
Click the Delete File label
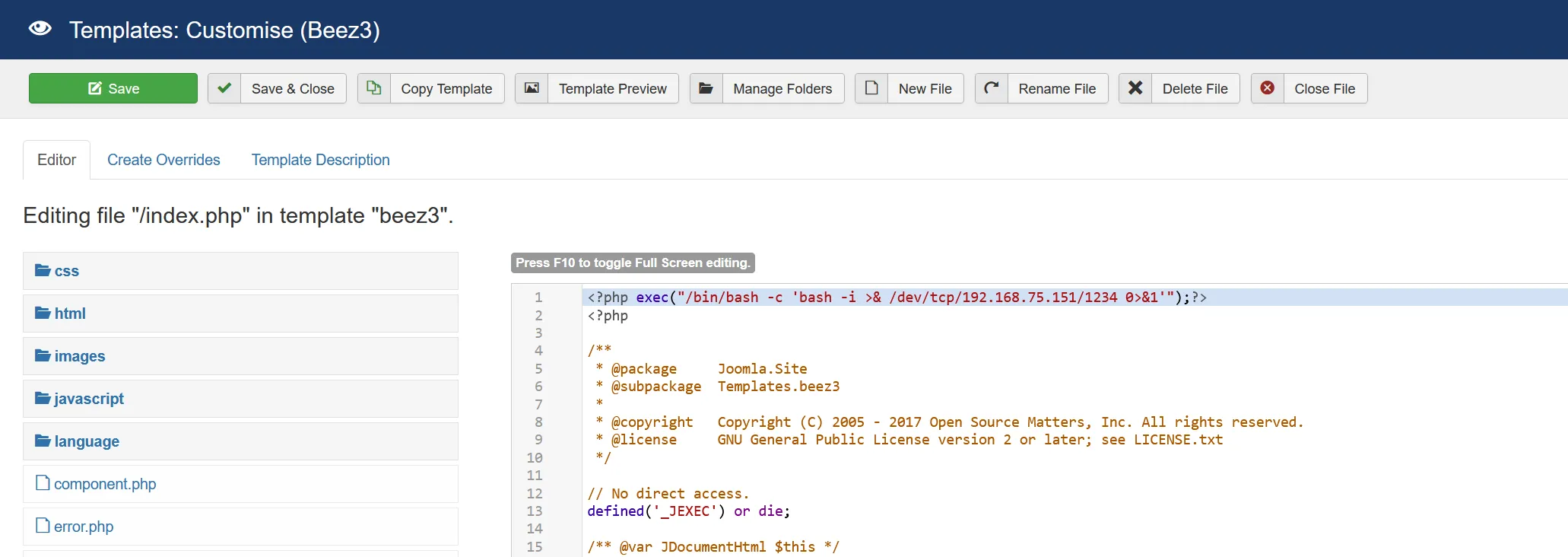point(1195,89)
